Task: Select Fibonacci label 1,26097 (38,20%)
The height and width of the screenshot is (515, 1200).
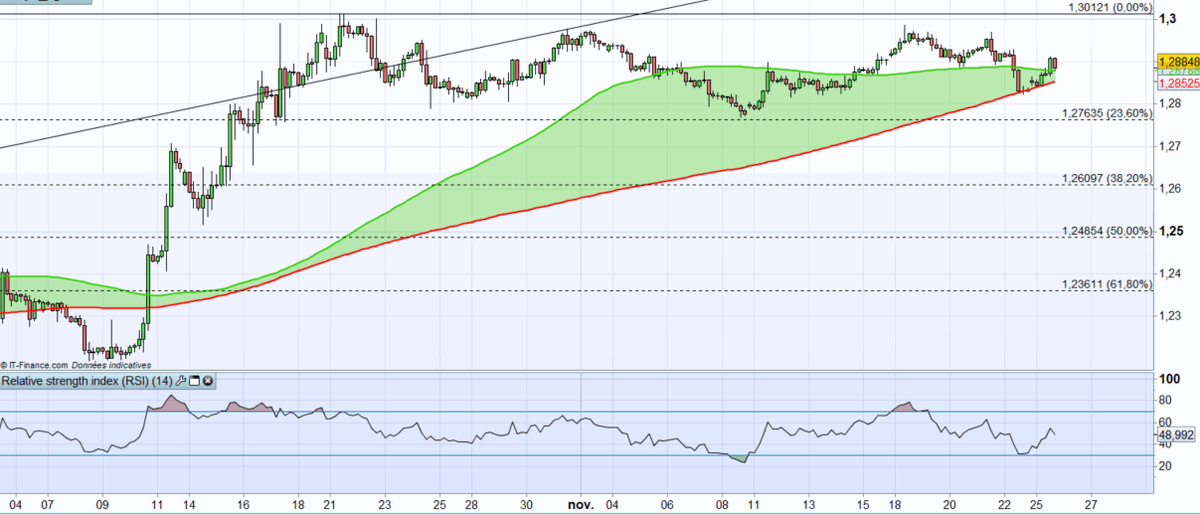Action: click(1107, 179)
